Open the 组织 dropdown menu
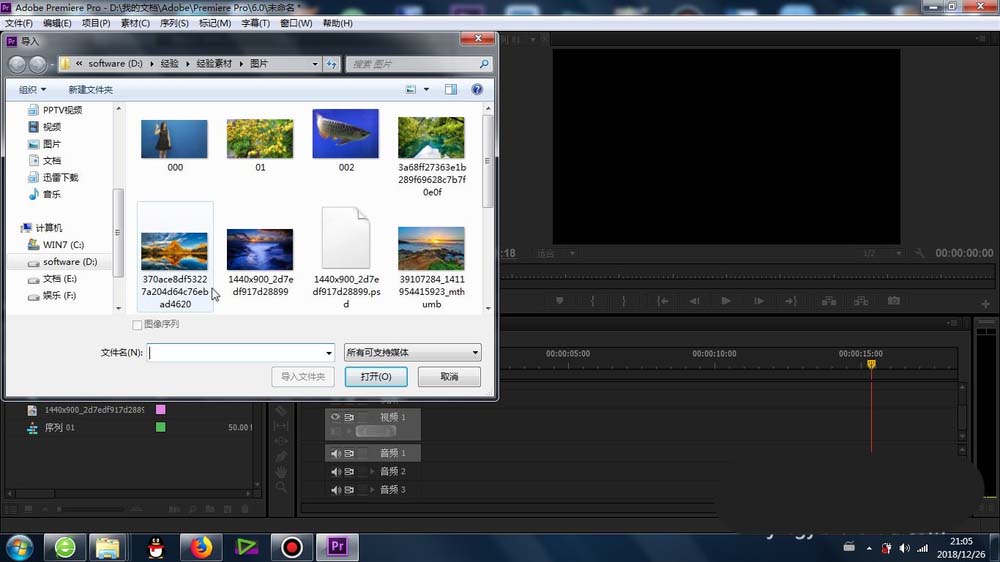Image resolution: width=1000 pixels, height=562 pixels. tap(33, 89)
